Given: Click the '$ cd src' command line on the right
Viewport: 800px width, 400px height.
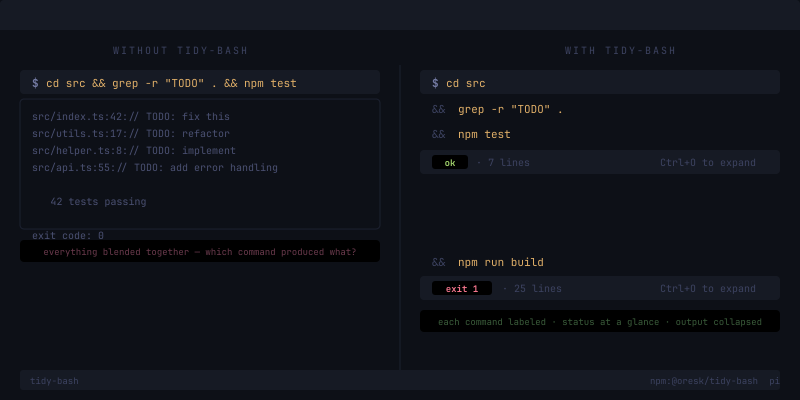Looking at the screenshot, I should pyautogui.click(x=600, y=82).
